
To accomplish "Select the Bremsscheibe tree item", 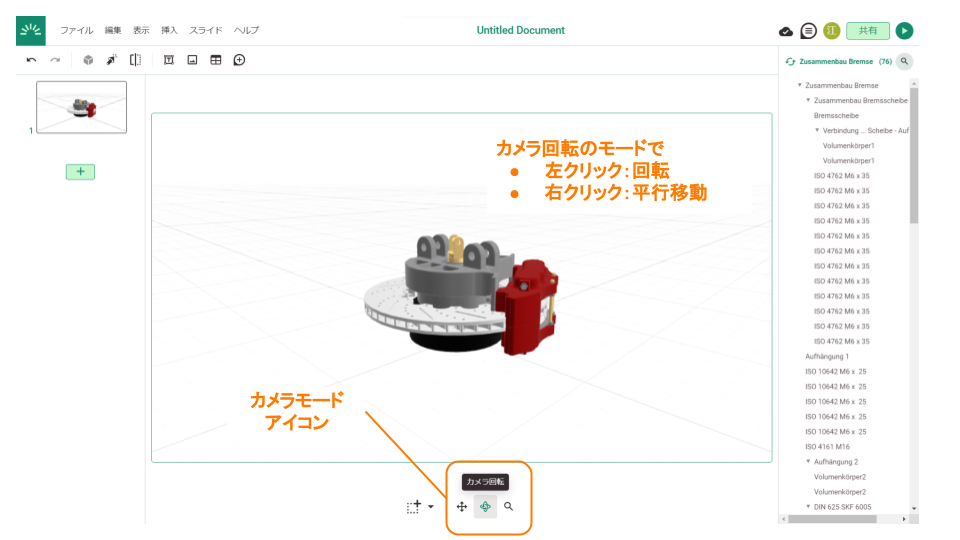I will (836, 116).
